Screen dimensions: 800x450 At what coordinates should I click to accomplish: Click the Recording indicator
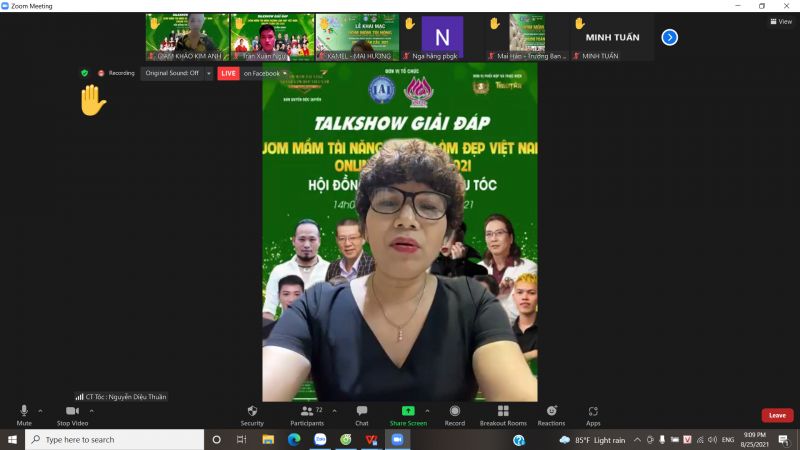point(116,73)
